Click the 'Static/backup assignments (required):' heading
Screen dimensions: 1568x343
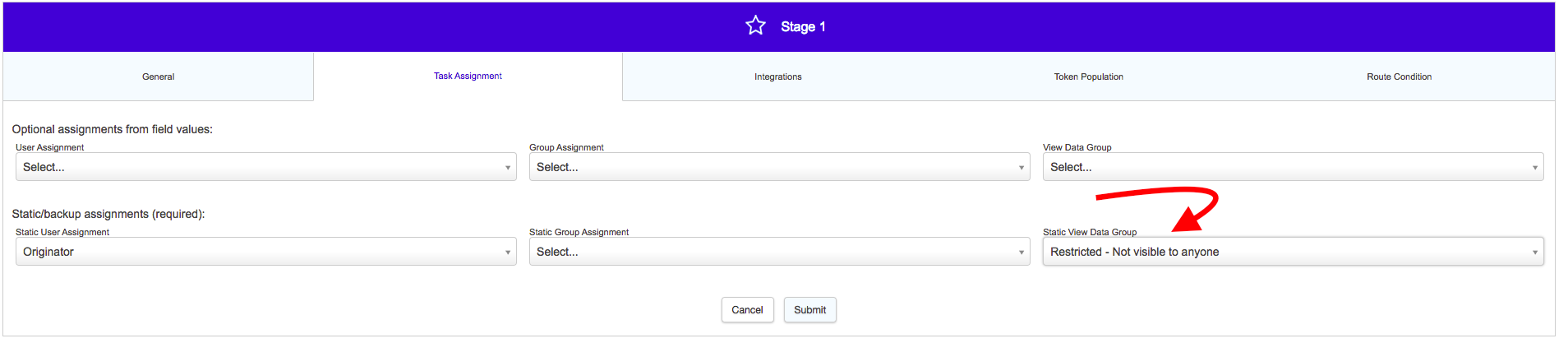tap(108, 214)
